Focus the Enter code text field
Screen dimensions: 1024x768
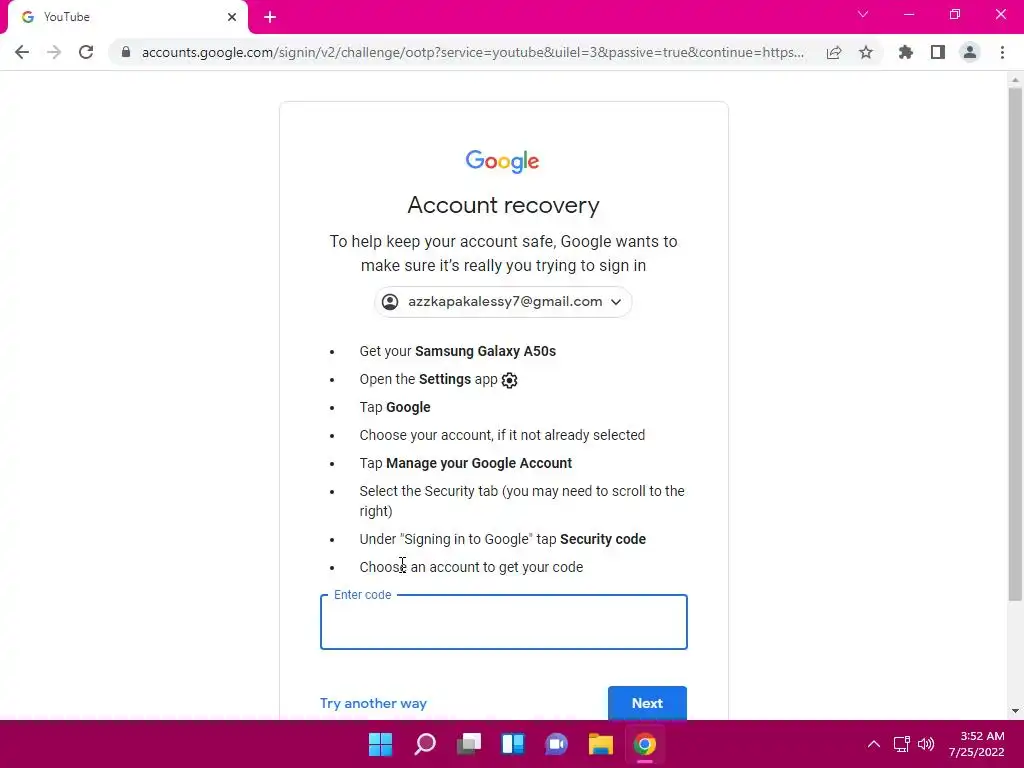tap(504, 622)
